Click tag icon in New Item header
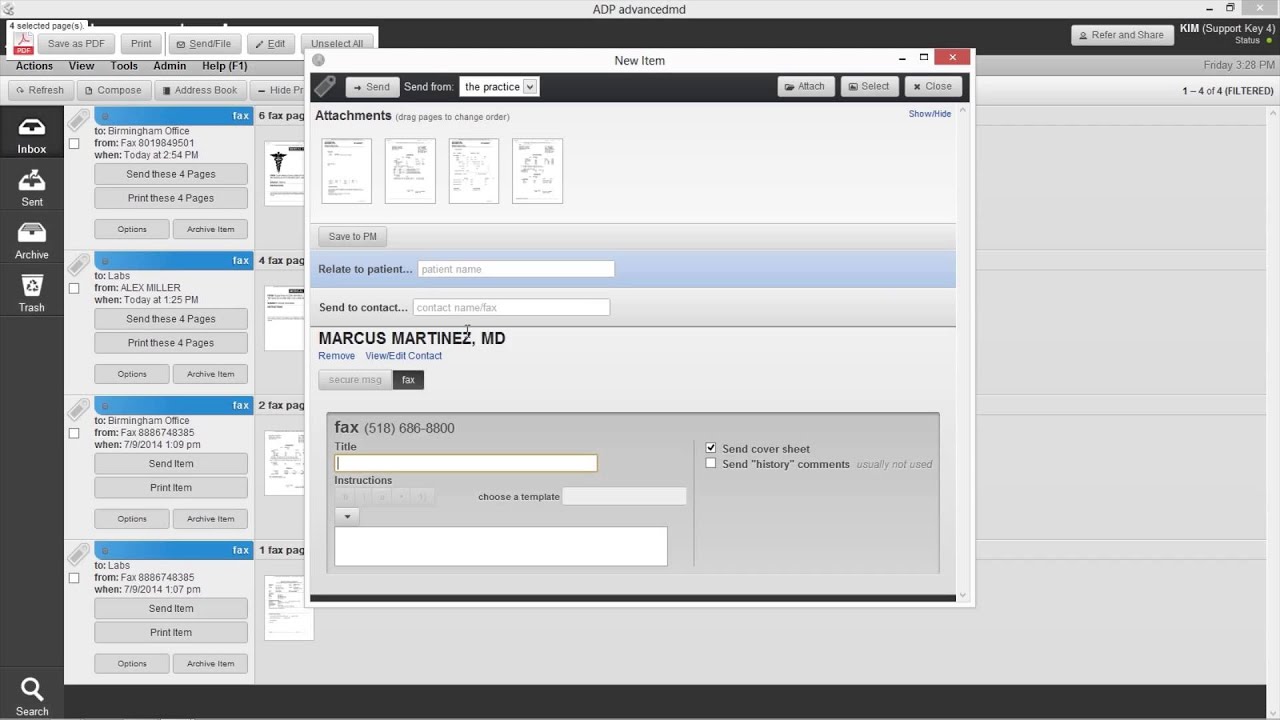Screen dimensions: 1280x720 (325, 86)
